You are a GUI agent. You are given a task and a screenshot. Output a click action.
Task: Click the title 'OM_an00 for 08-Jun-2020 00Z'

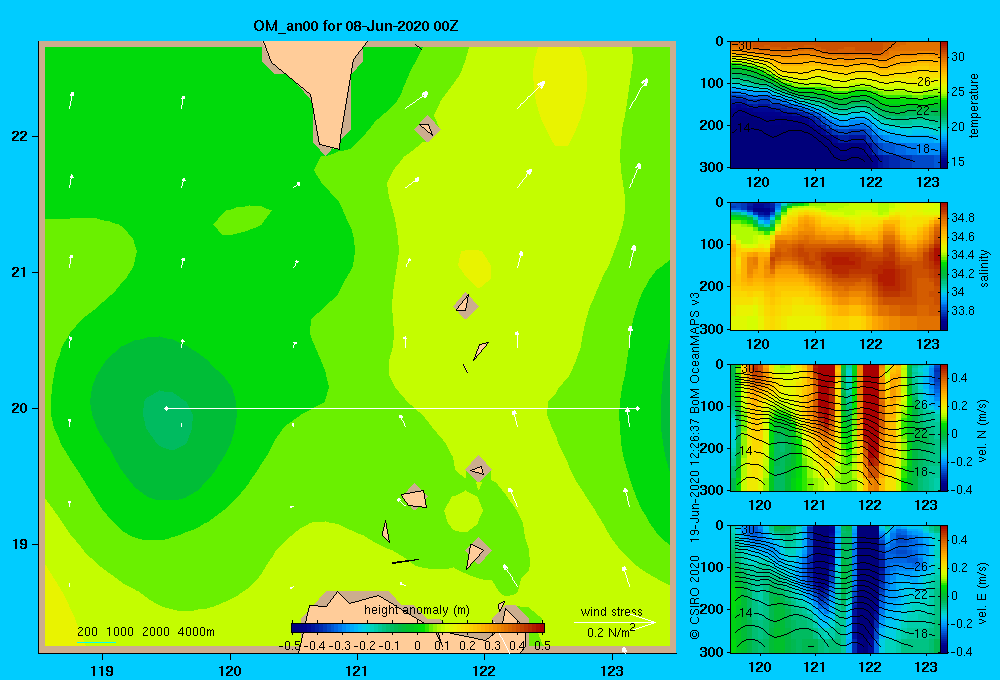click(x=356, y=26)
